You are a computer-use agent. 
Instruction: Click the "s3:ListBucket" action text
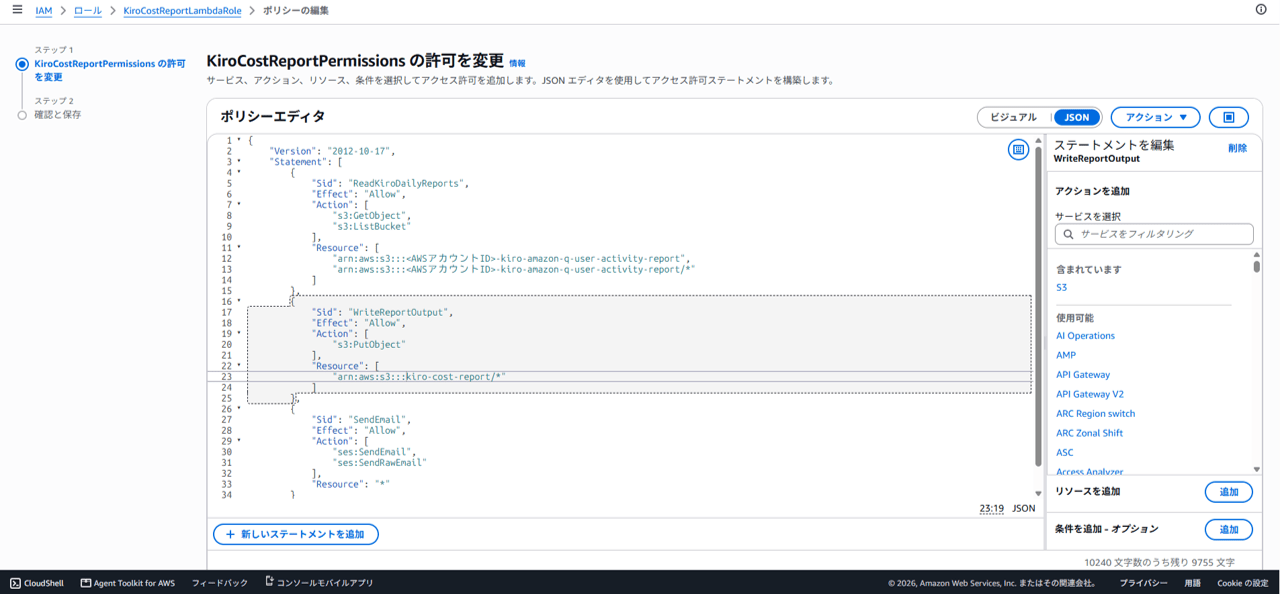pos(372,227)
